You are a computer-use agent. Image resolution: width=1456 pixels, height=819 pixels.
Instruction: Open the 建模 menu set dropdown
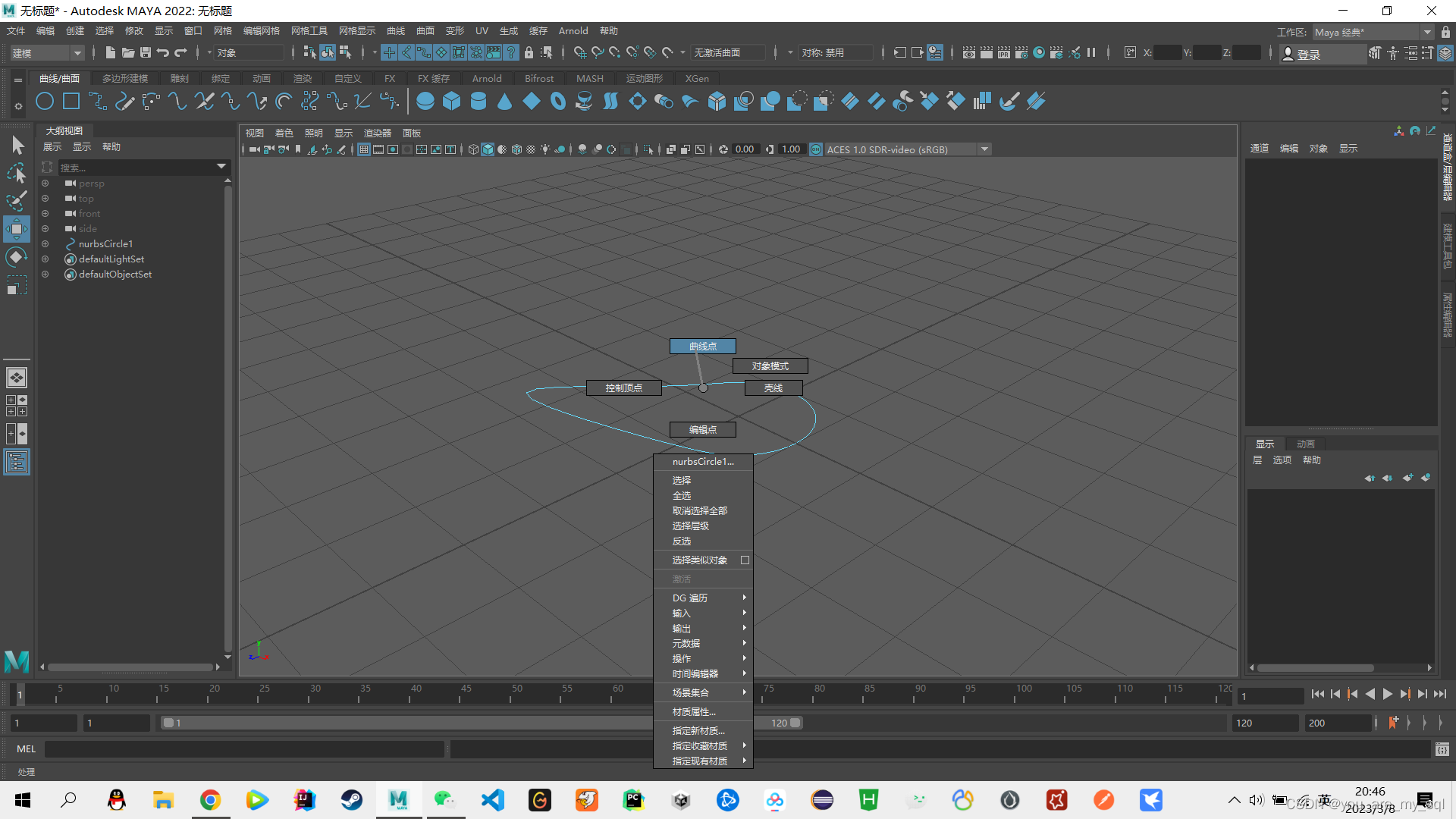[47, 53]
